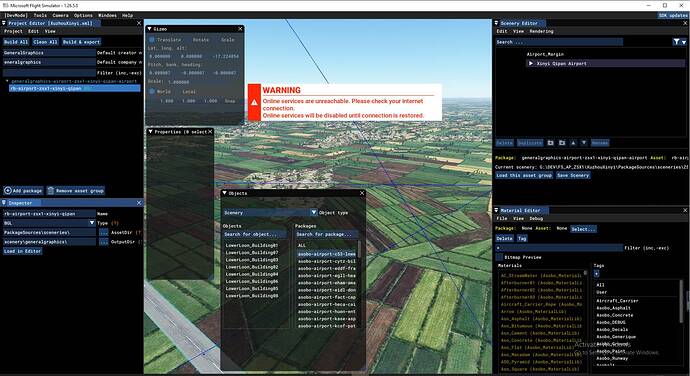690x376 pixels.
Task: Click the Scenery Editor filter funnel icon
Action: [x=676, y=42]
